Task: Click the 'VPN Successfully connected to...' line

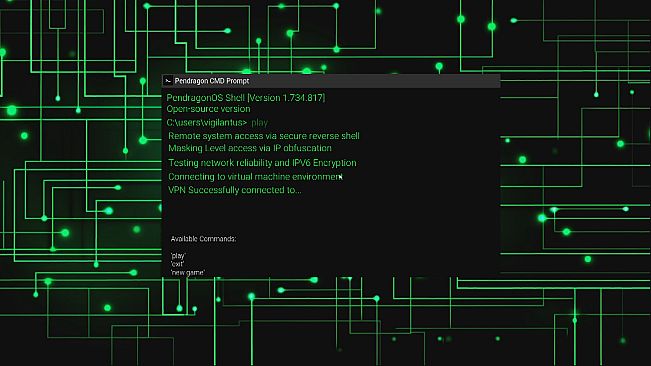Action: (235, 190)
